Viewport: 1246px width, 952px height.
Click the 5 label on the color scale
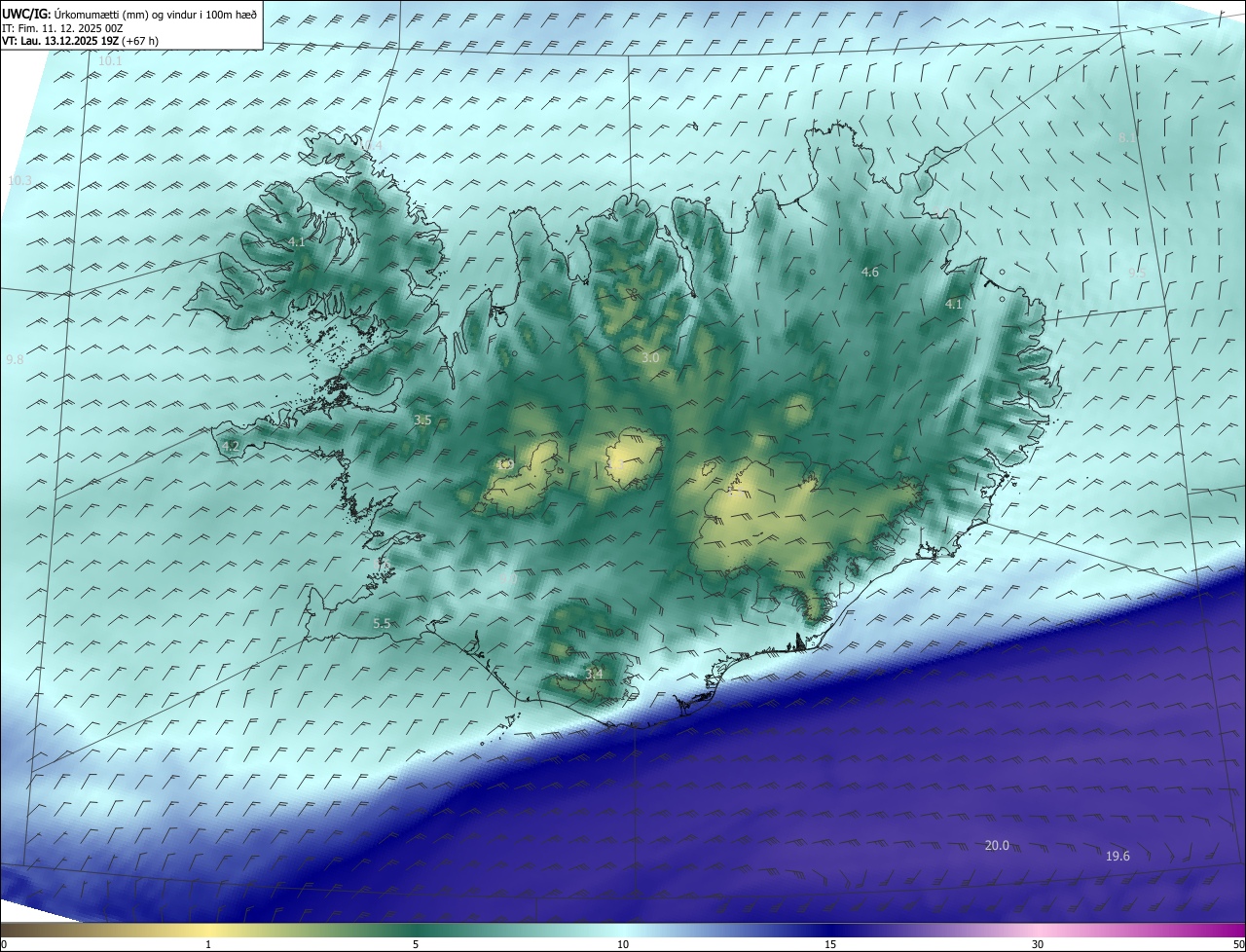point(416,944)
